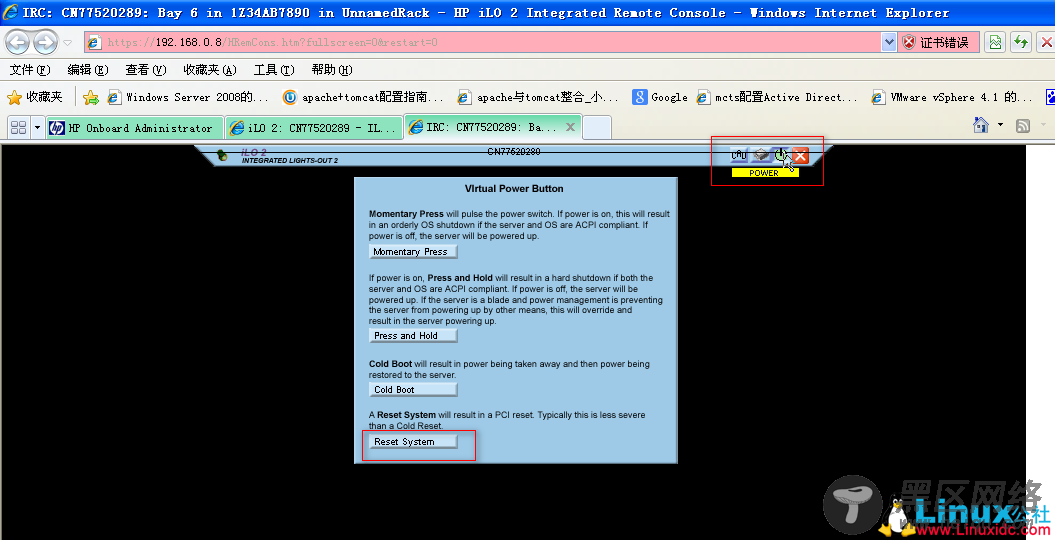The height and width of the screenshot is (540, 1055).
Task: Refresh the page with green arrows icon
Action: click(1021, 42)
